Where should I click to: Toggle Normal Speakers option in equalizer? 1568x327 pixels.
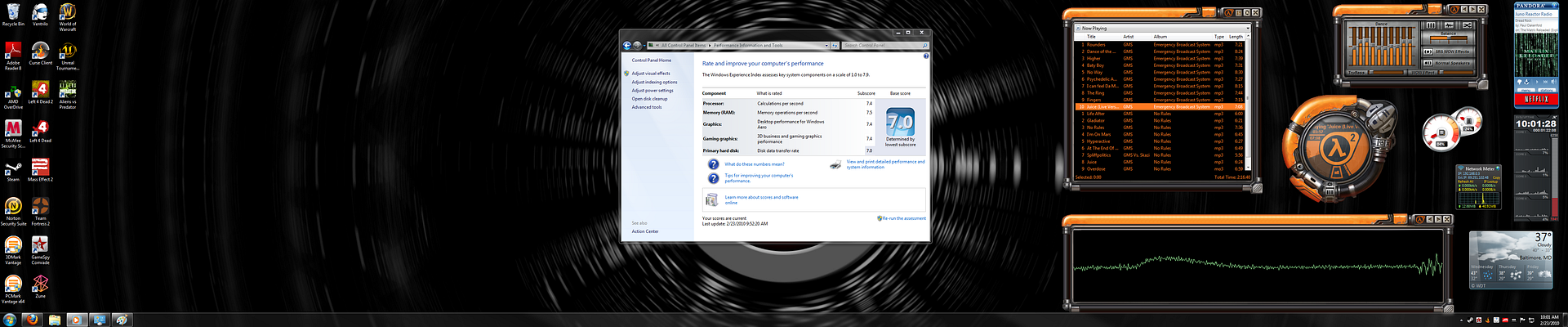(x=1447, y=63)
